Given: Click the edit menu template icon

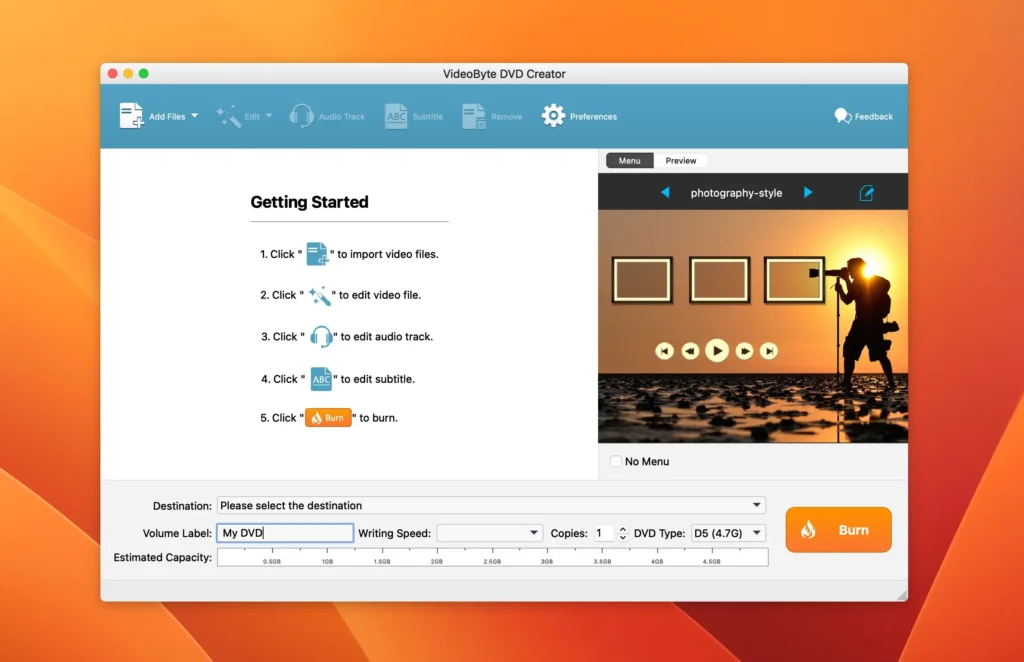Looking at the screenshot, I should (867, 193).
